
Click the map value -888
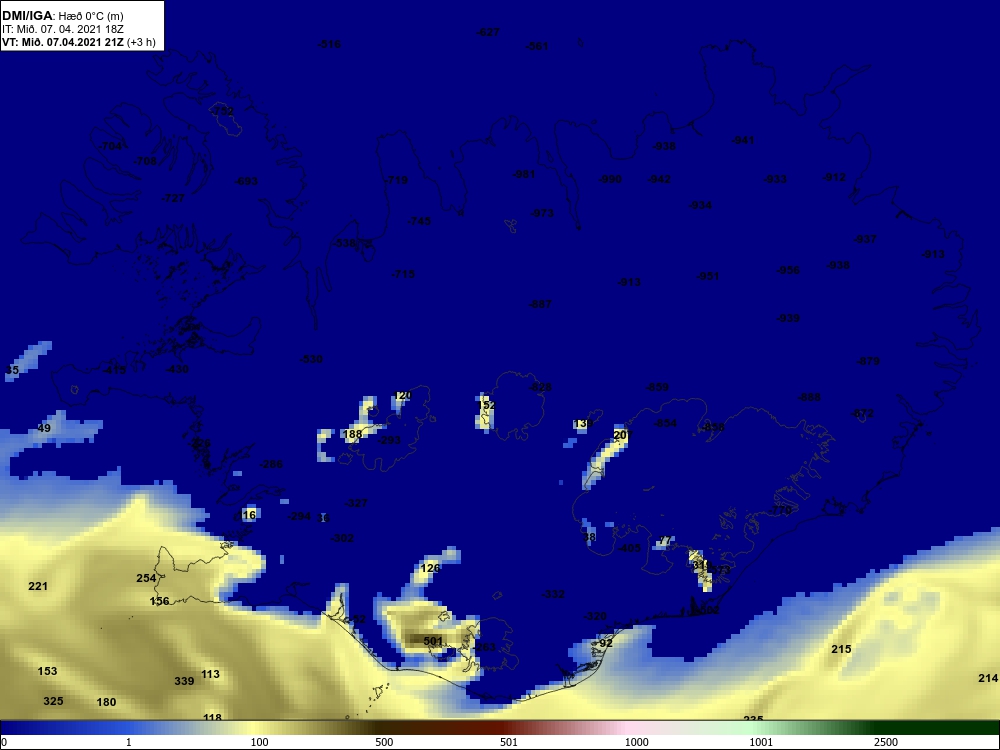pyautogui.click(x=809, y=397)
